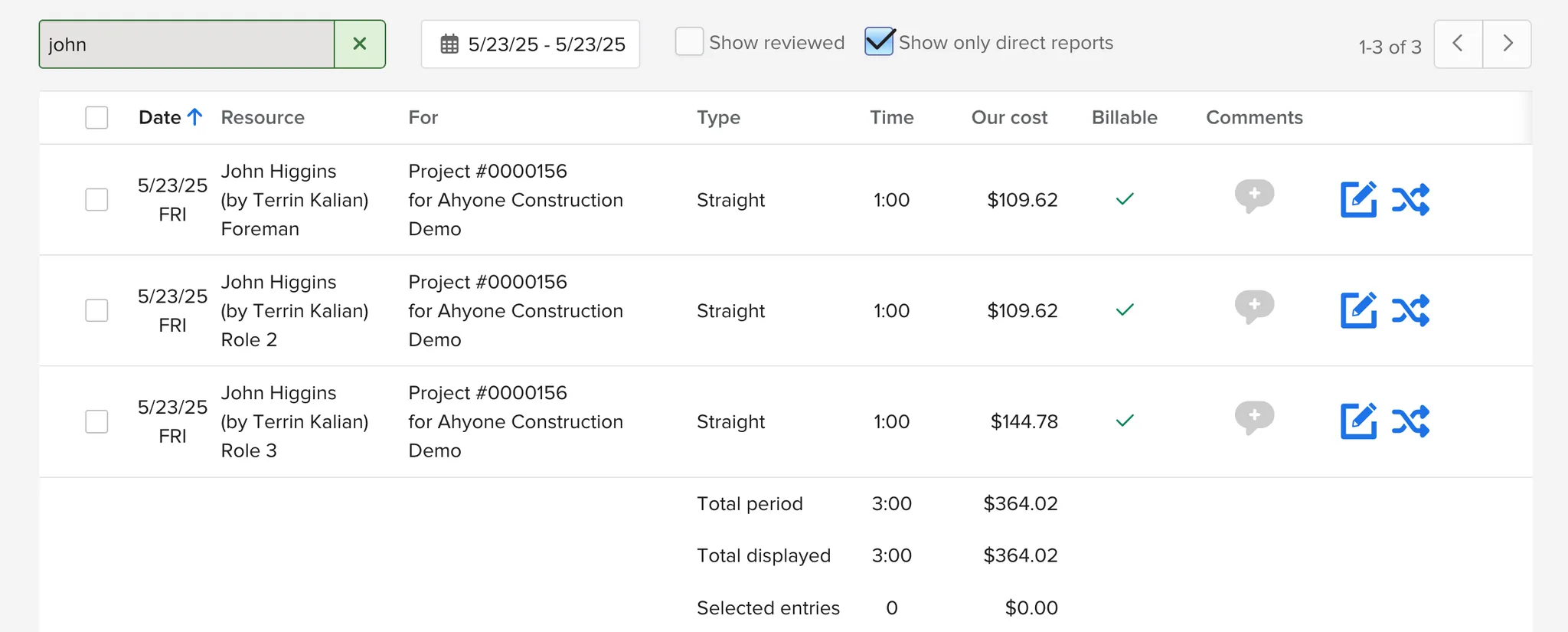The width and height of the screenshot is (1568, 632).
Task: Add comment to the Role 3 entry
Action: (1254, 418)
